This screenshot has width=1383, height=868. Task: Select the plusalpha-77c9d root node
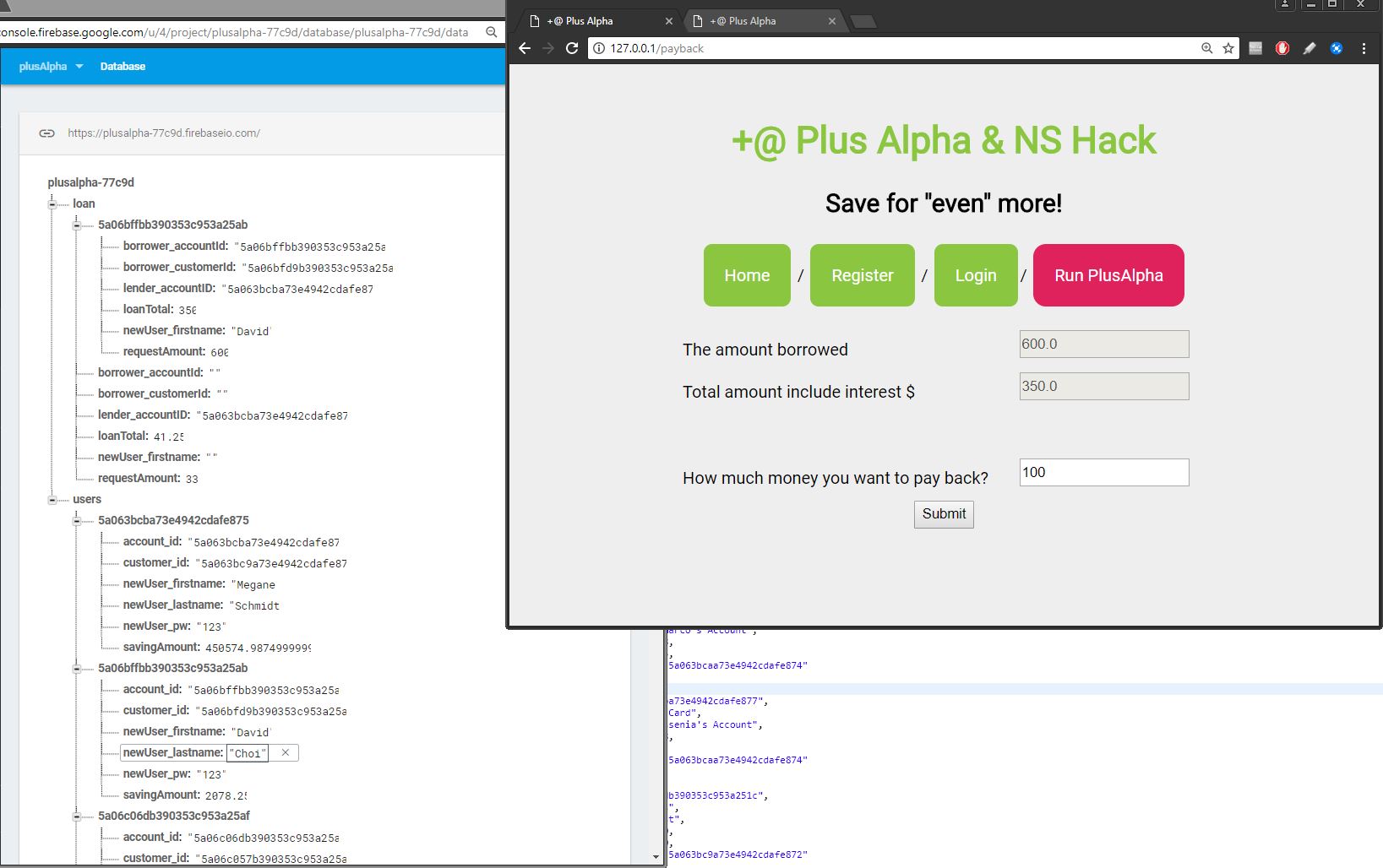(91, 182)
